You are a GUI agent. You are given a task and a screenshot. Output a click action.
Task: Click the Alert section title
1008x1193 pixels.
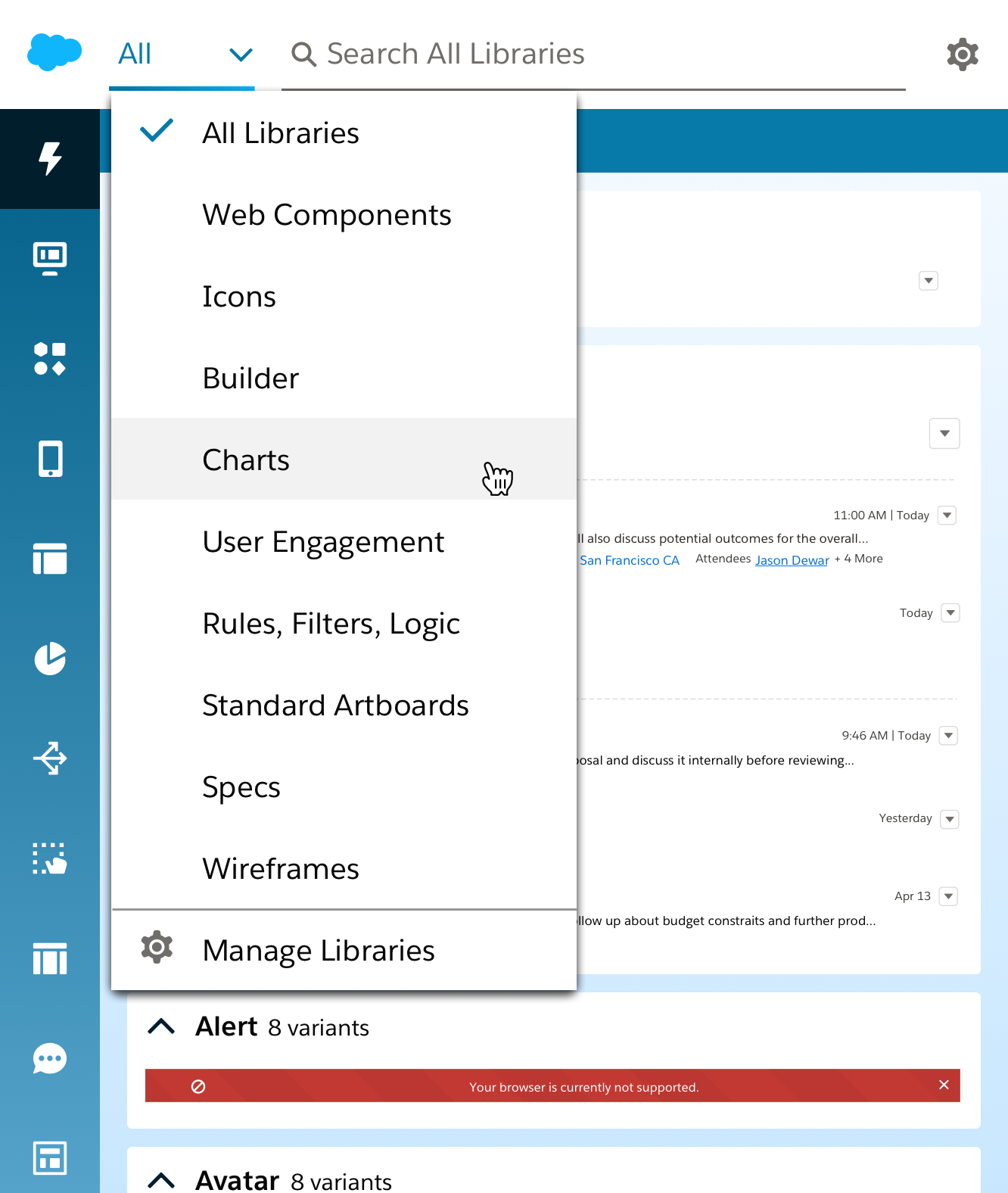tap(226, 1026)
